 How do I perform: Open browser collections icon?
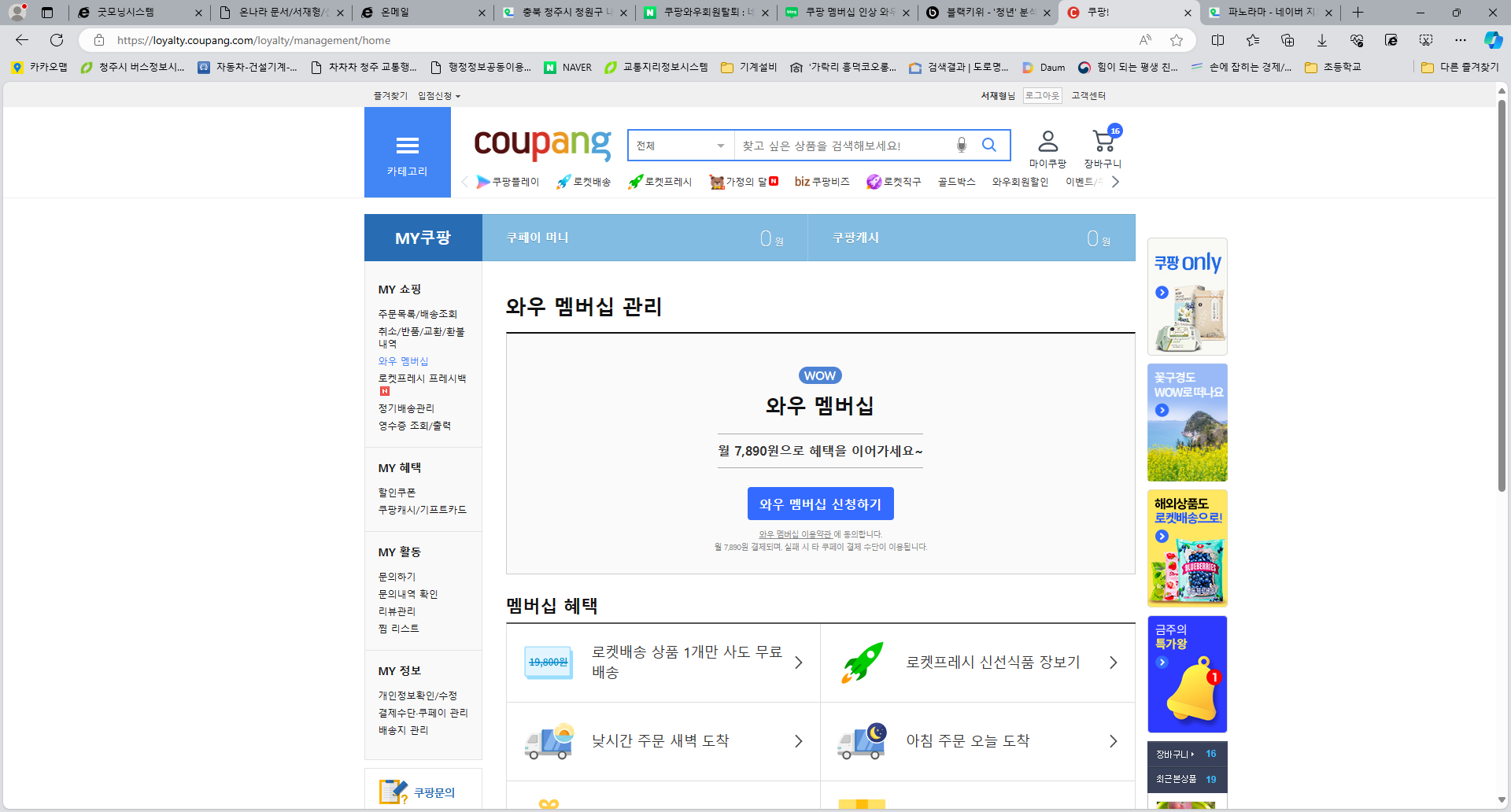pyautogui.click(x=1287, y=40)
